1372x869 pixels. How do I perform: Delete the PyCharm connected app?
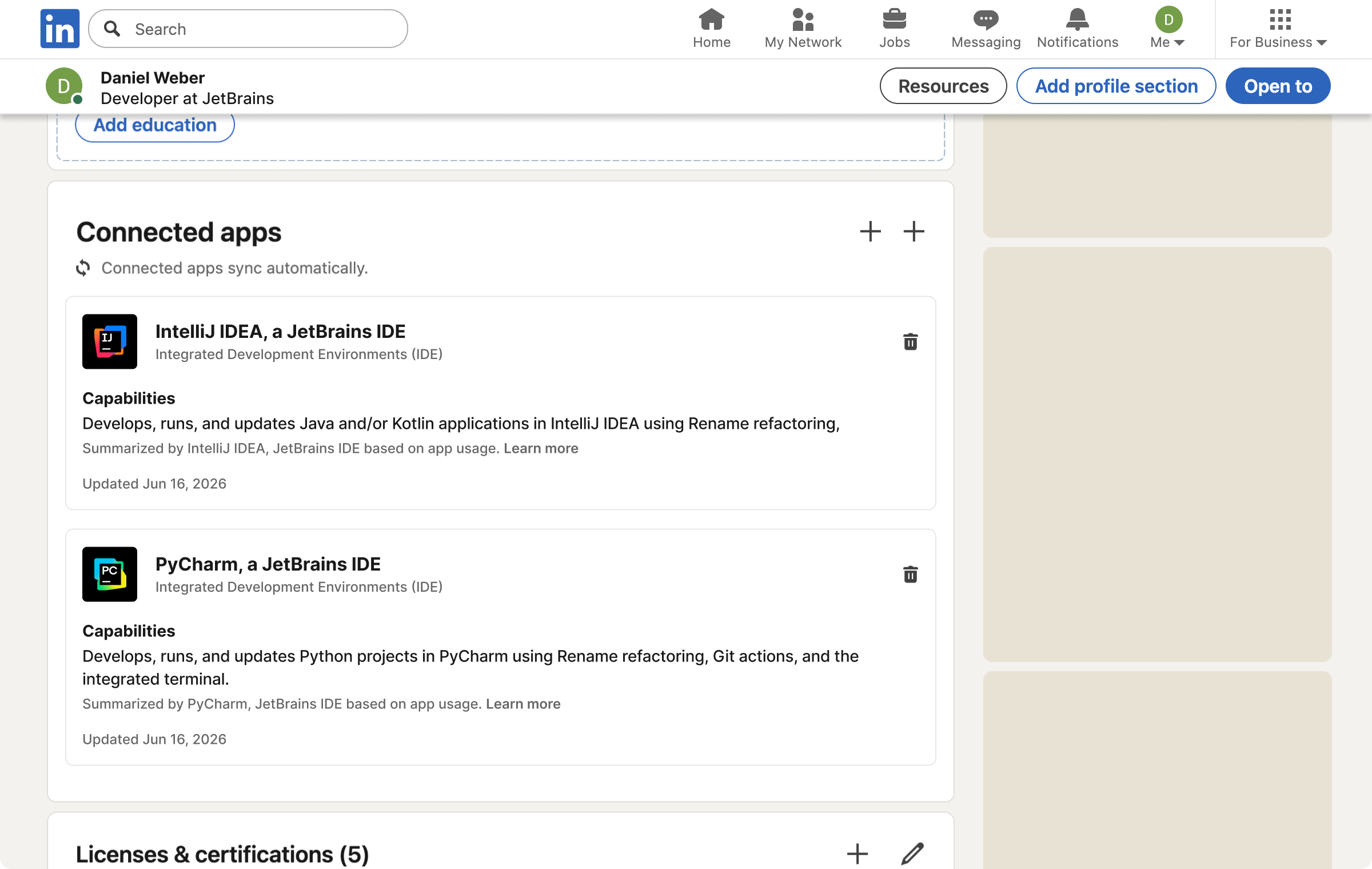coord(910,574)
